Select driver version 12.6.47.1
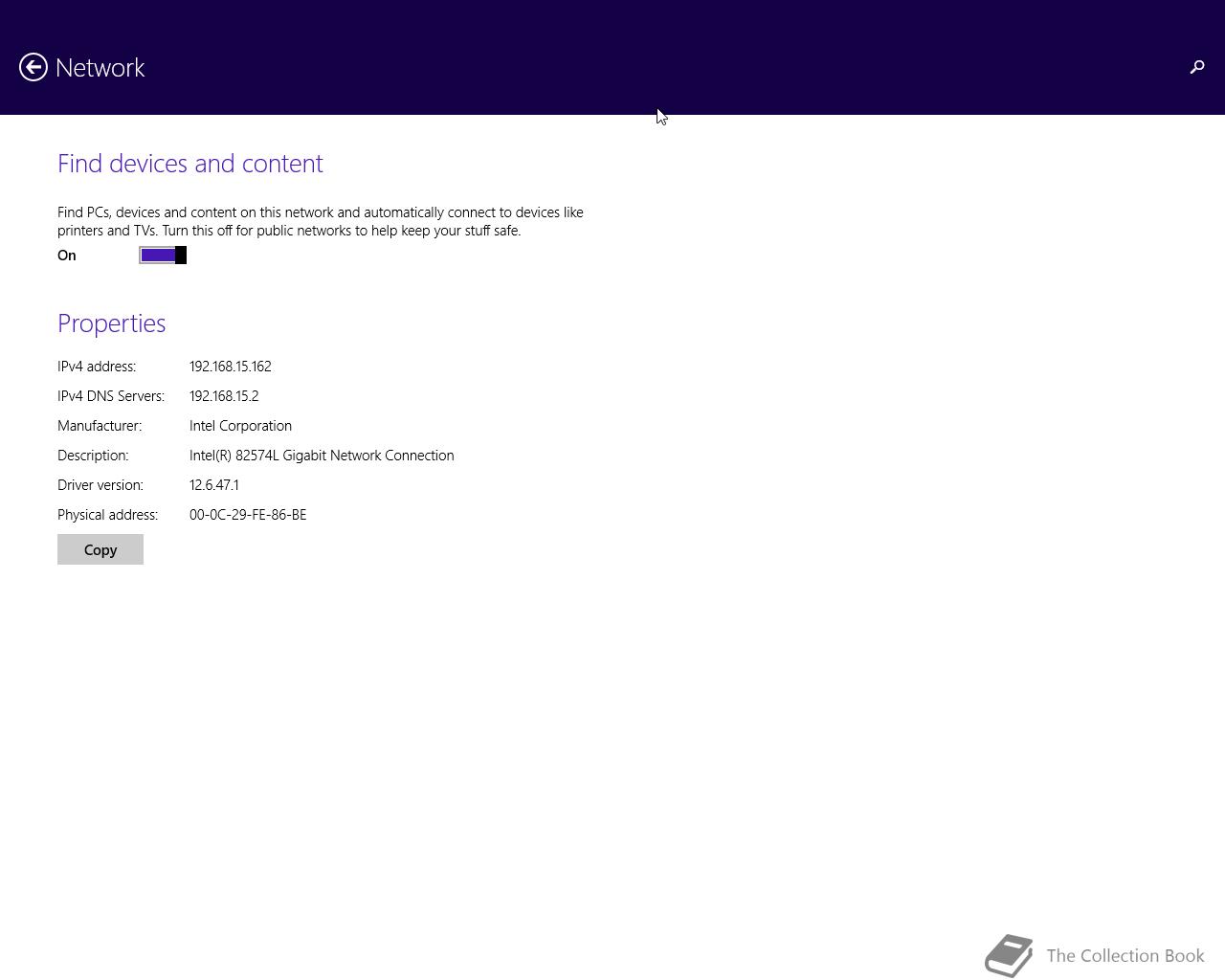Screen dimensions: 1225x980 (214, 485)
